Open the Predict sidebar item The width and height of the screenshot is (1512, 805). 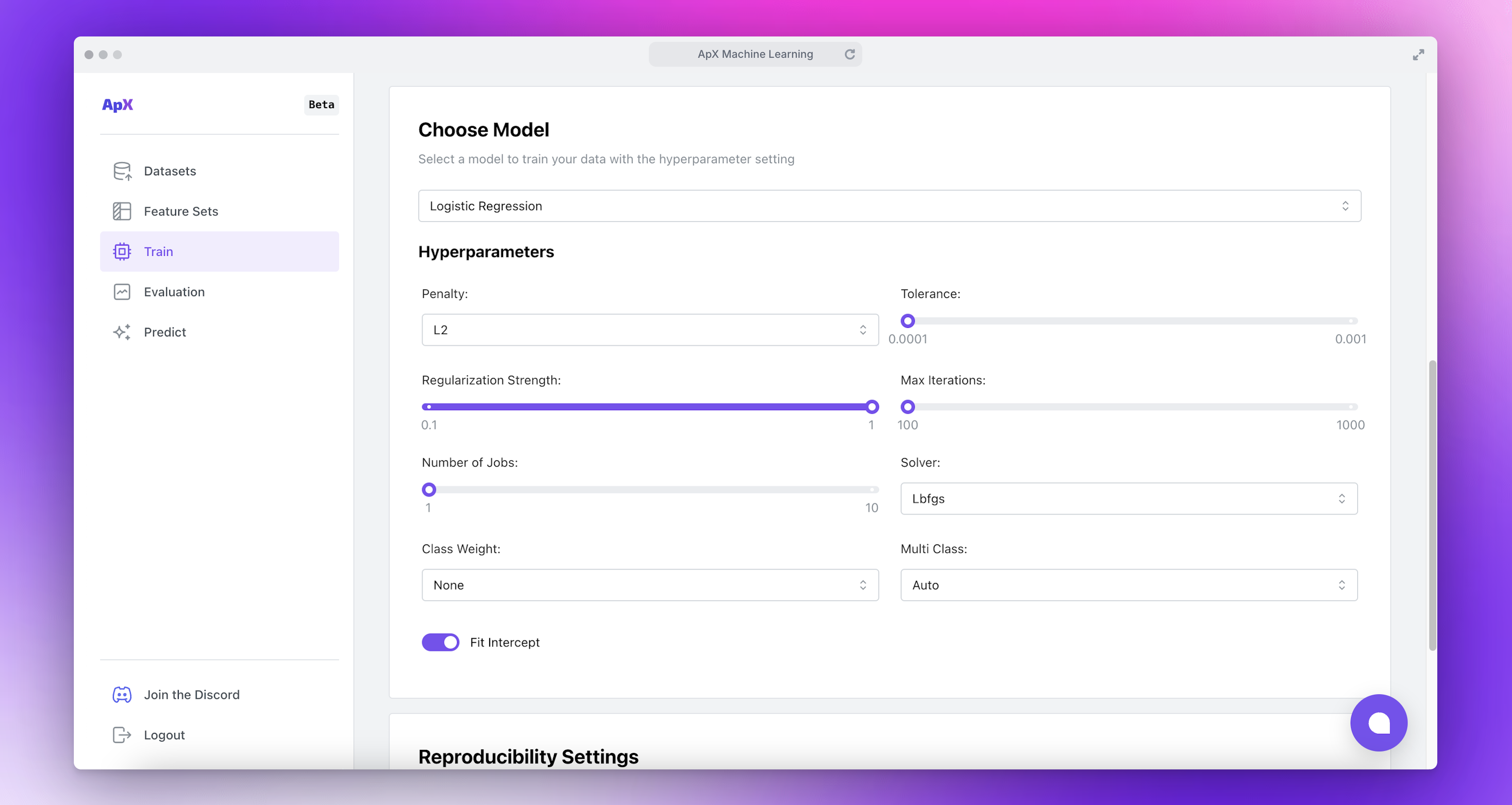(165, 332)
